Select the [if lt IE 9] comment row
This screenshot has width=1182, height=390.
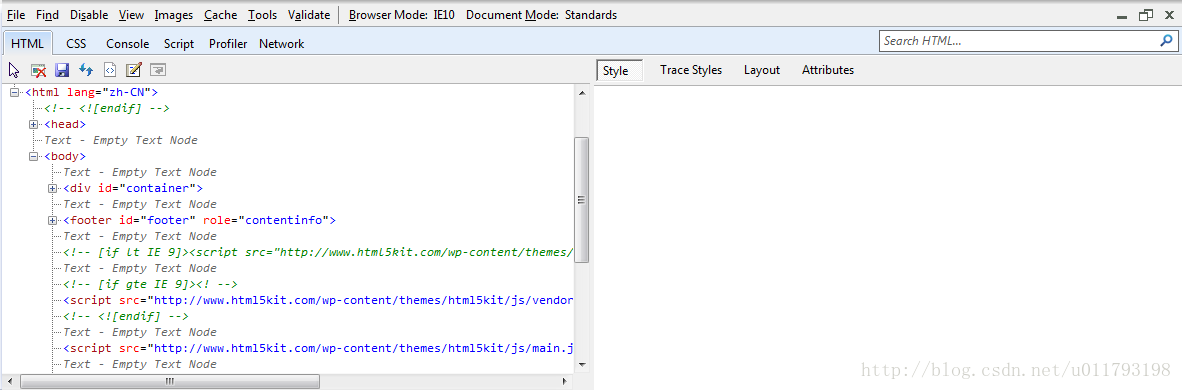tap(318, 252)
